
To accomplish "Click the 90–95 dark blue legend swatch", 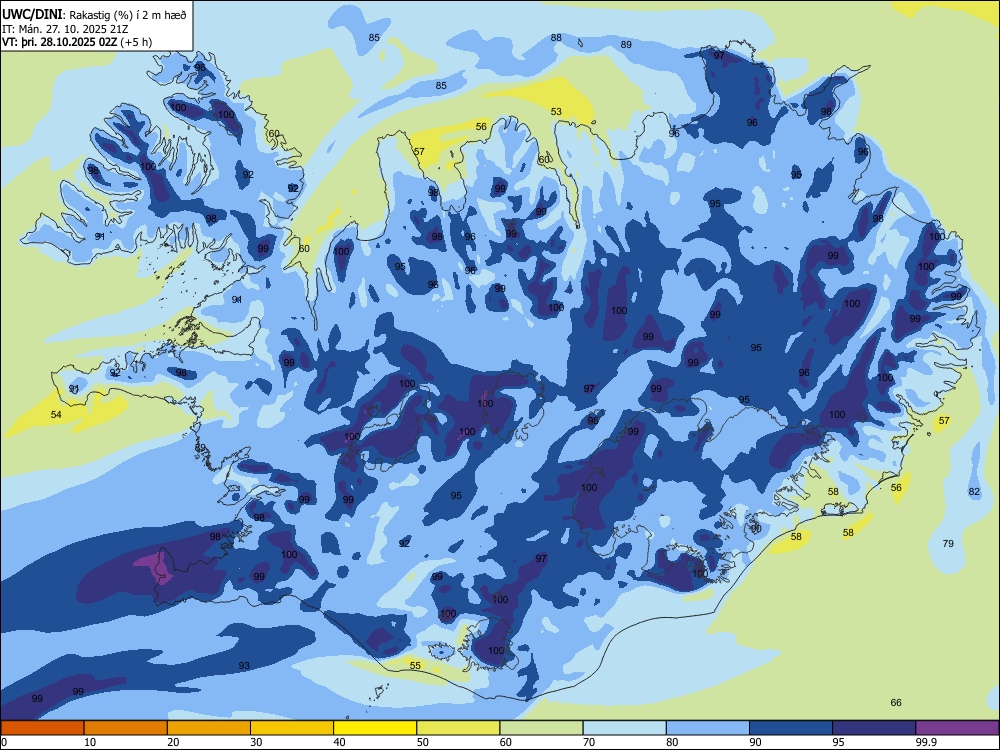I will [791, 727].
